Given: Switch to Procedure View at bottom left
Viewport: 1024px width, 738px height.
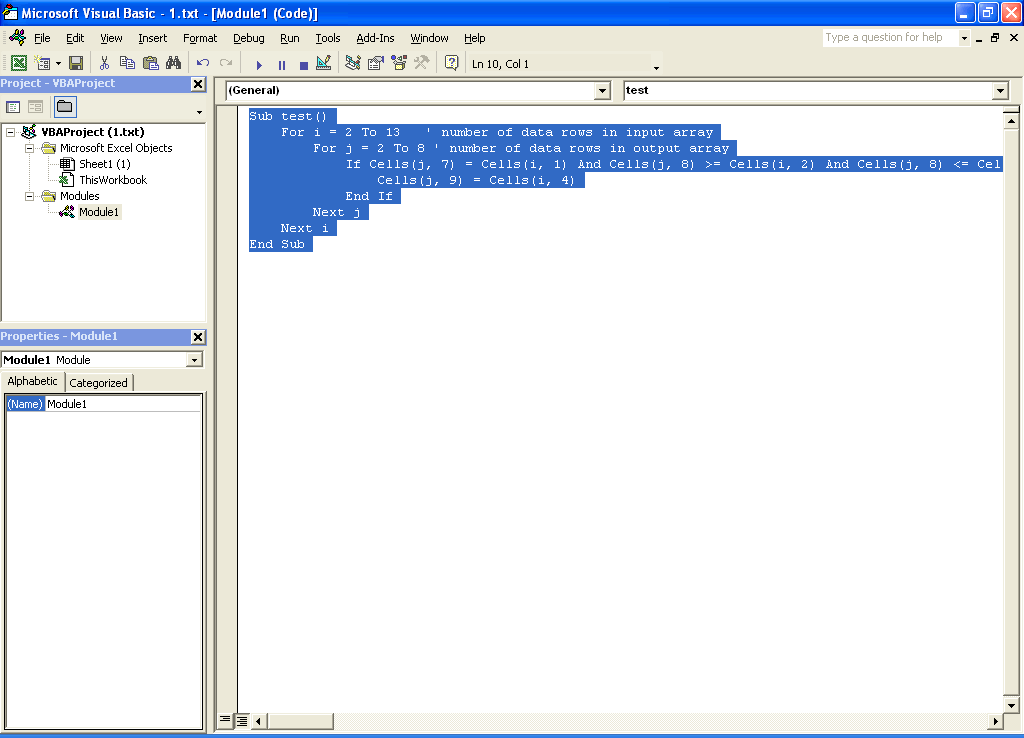Looking at the screenshot, I should [x=225, y=720].
